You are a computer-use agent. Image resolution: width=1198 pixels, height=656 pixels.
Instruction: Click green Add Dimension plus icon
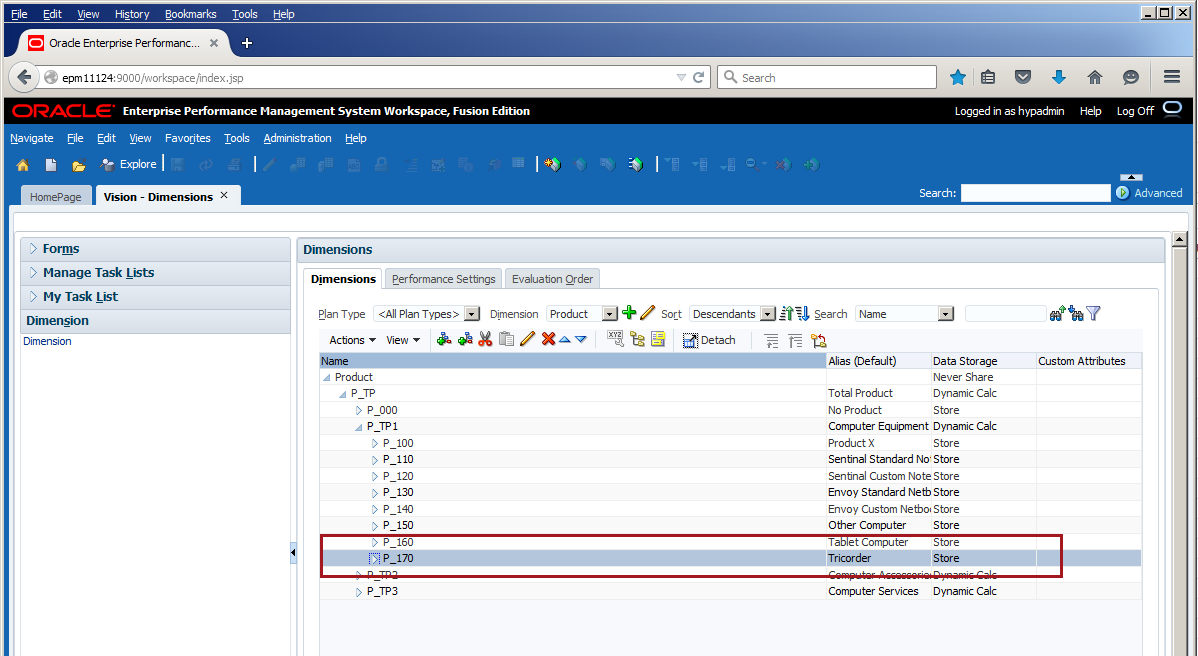pos(629,312)
